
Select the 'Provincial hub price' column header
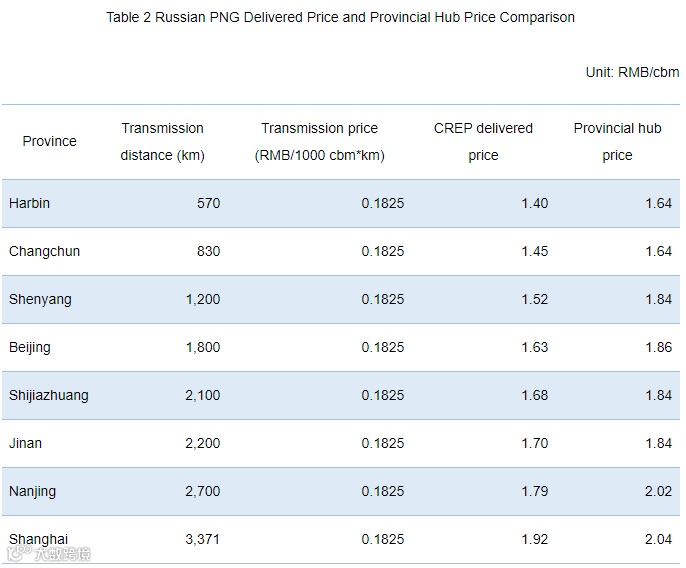coord(617,141)
